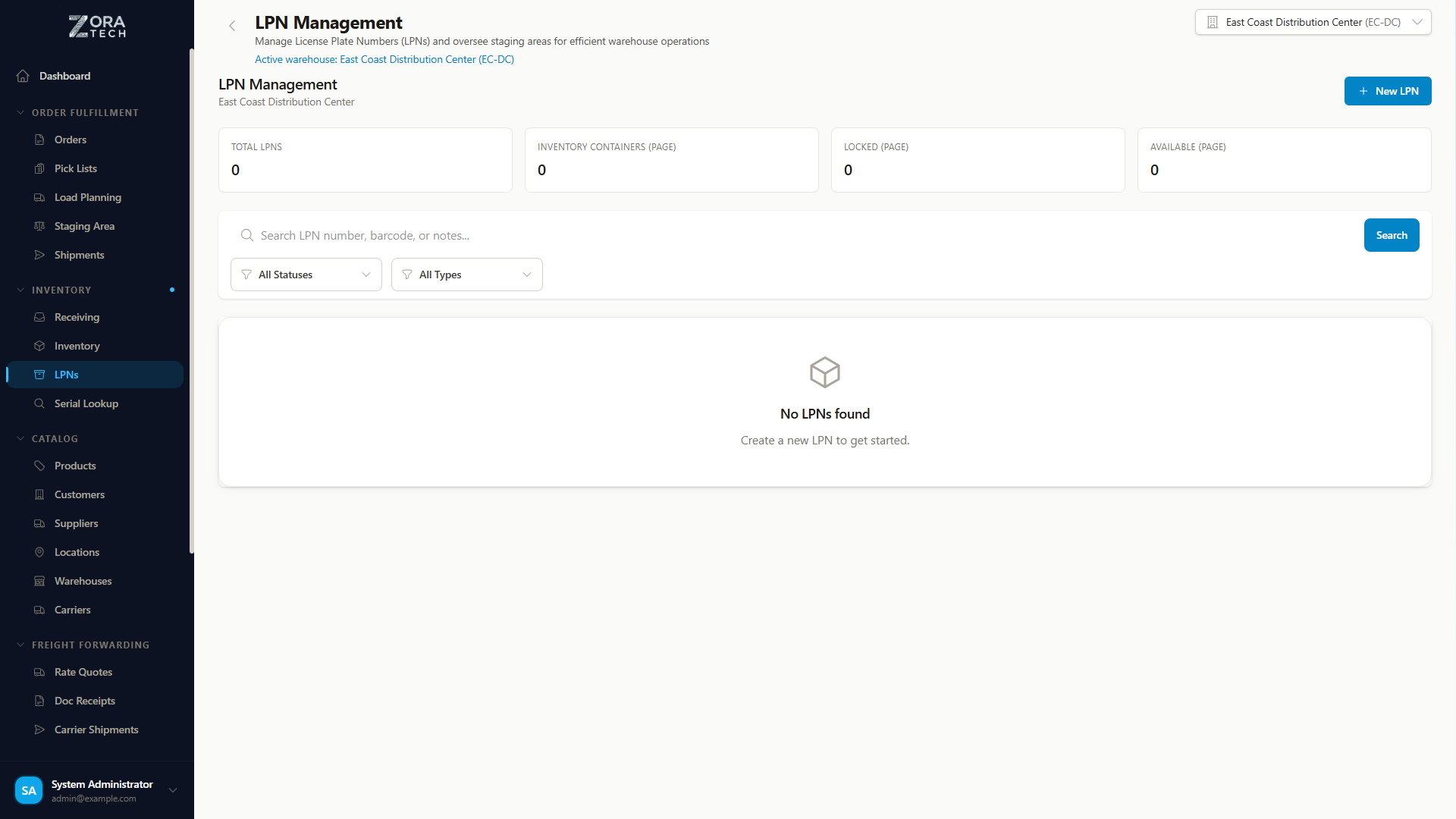Open the All Statuses filter dropdown
The width and height of the screenshot is (1456, 819).
tap(306, 275)
